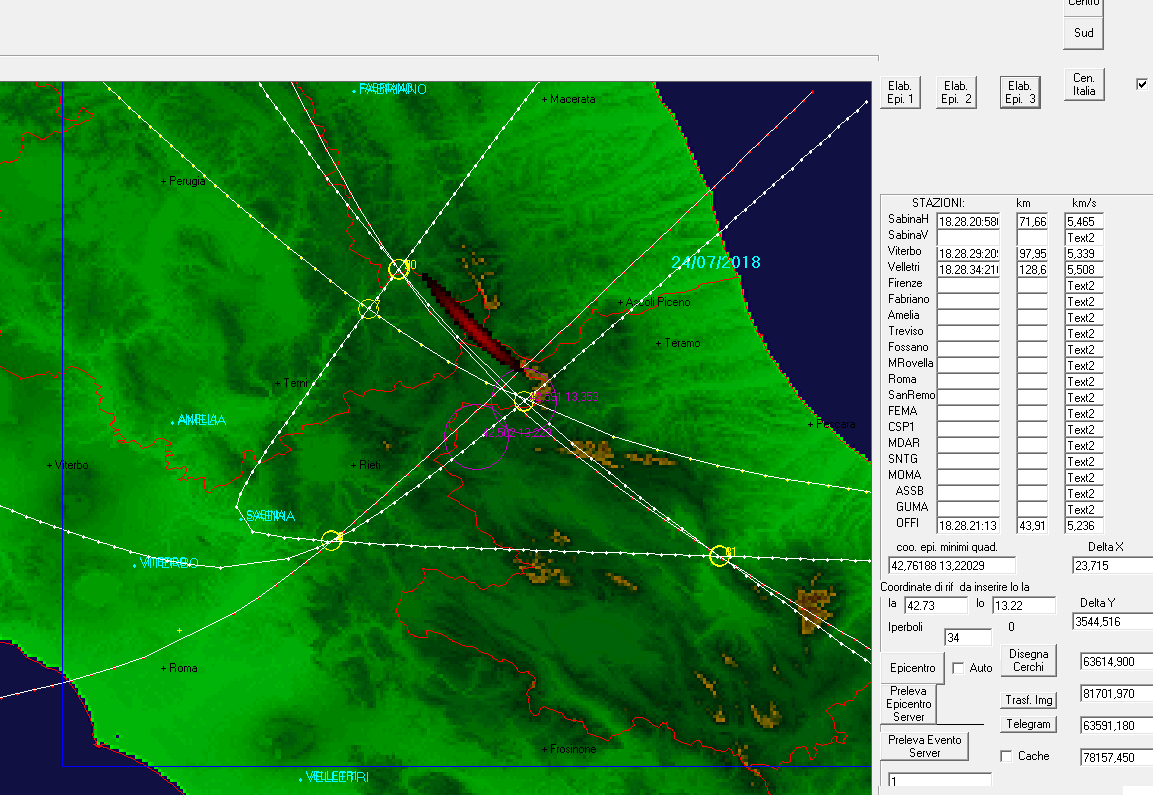1153x795 pixels.
Task: Click the field showing 63591,180
Action: click(x=1116, y=725)
